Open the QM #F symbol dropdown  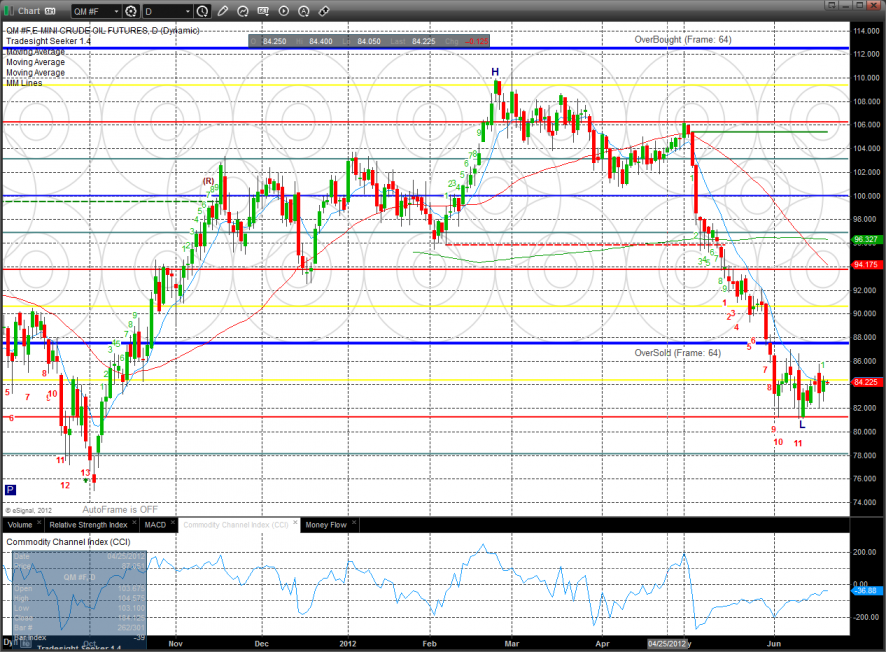[x=95, y=12]
